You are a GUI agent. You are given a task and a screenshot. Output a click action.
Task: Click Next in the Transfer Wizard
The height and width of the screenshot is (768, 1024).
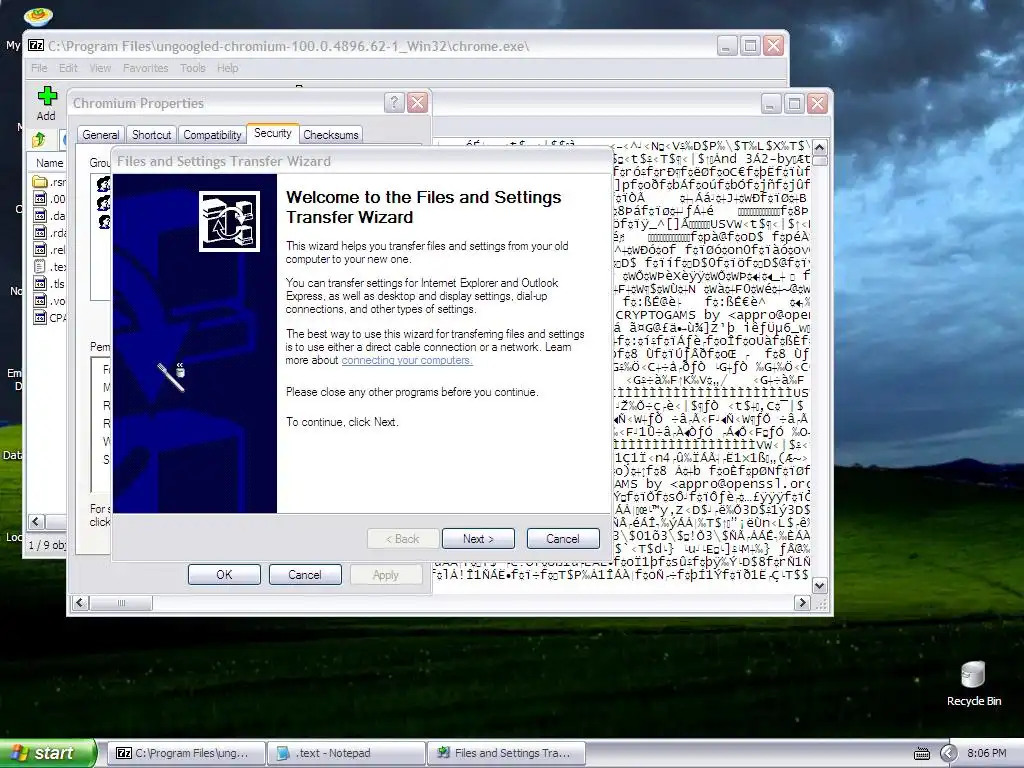click(478, 539)
